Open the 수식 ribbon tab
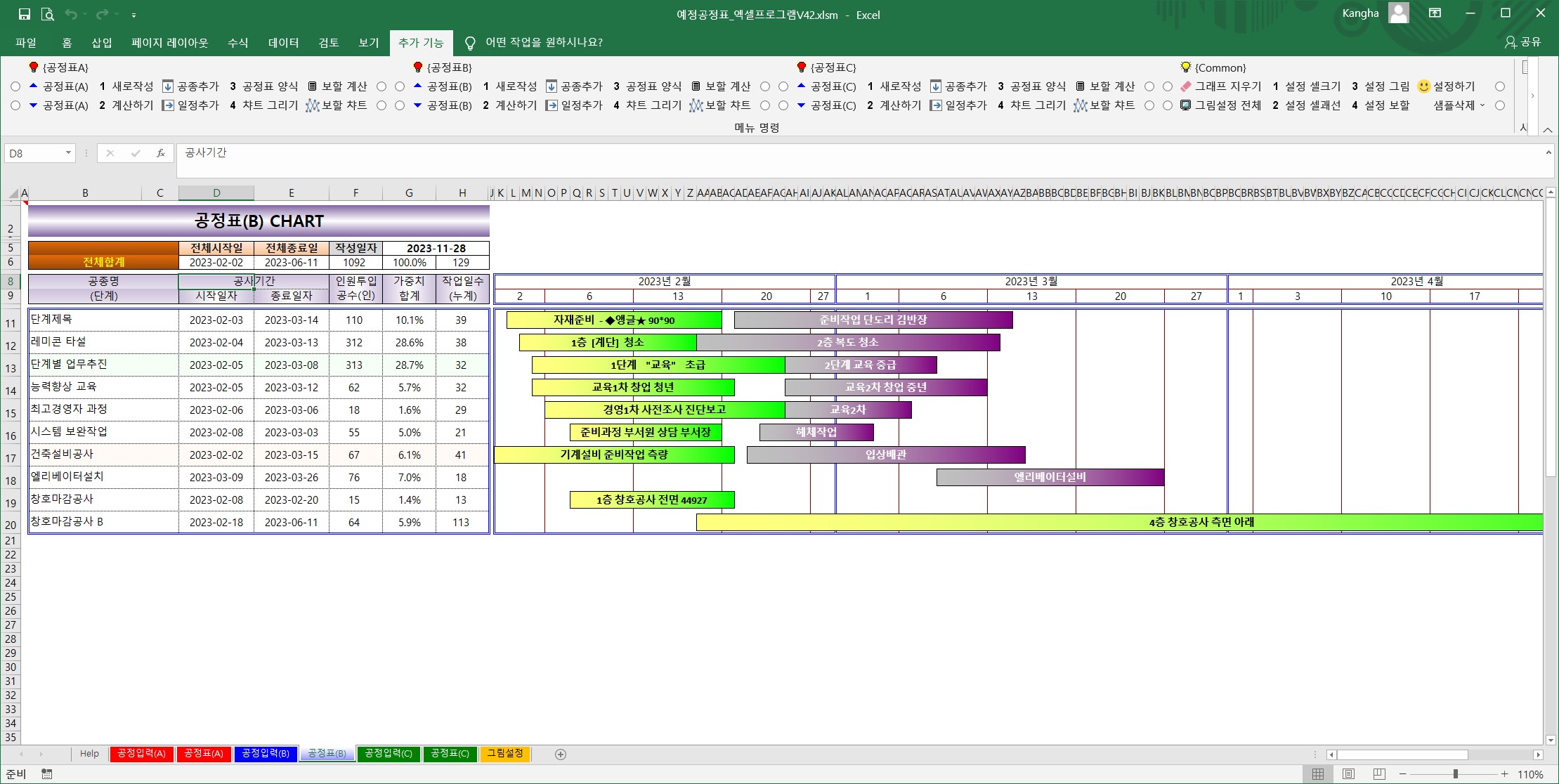The width and height of the screenshot is (1559, 784). [237, 43]
